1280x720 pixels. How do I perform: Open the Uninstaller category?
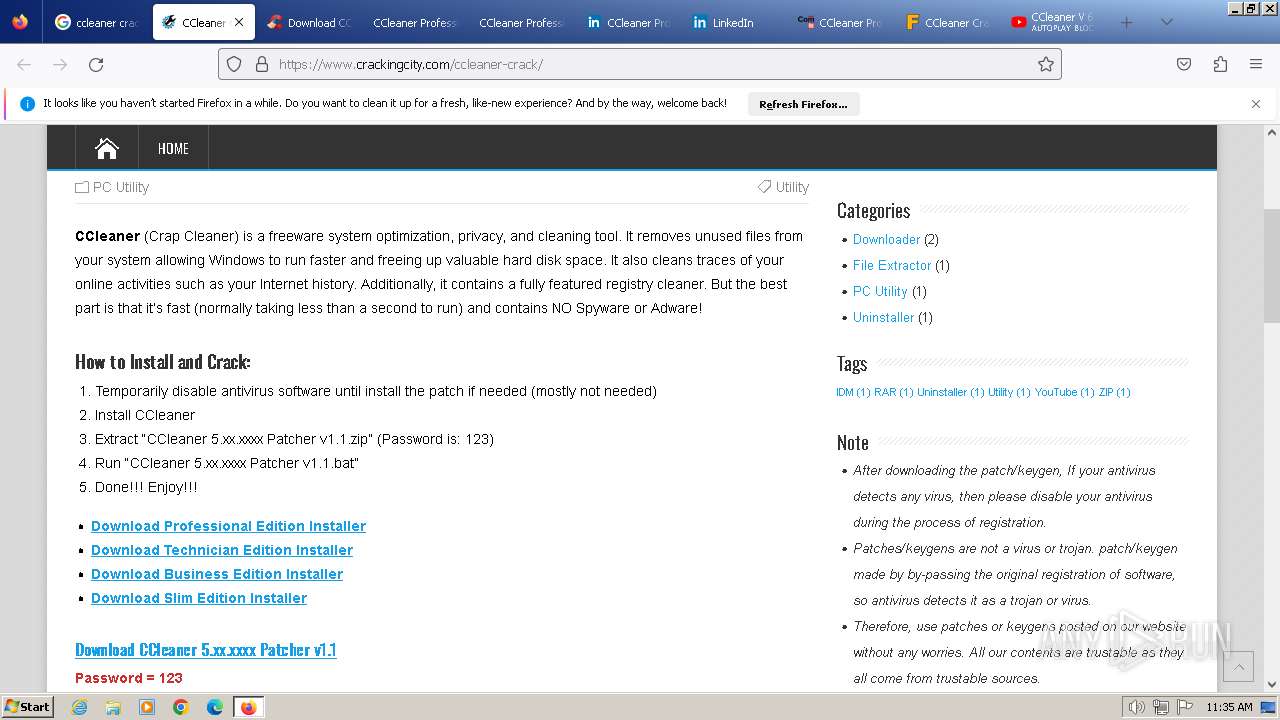pos(883,317)
